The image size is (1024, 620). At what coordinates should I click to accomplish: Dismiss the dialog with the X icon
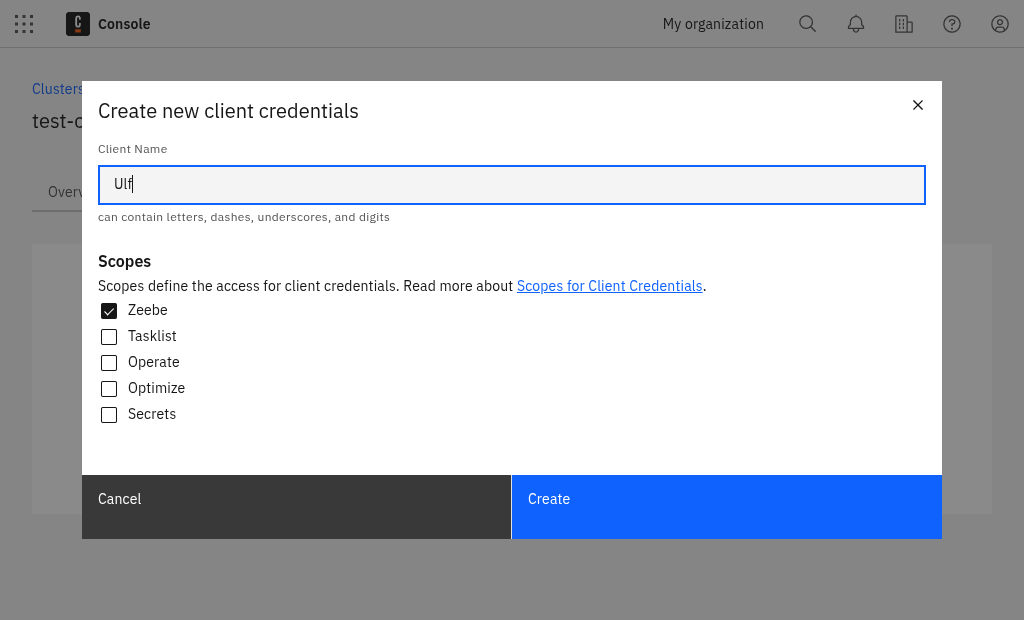point(917,104)
